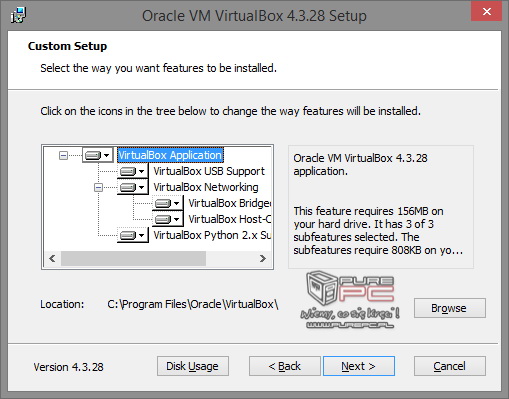Viewport: 509px width, 399px height.
Task: Click the VirtualBox Bridged Networking drive icon
Action: 168,203
